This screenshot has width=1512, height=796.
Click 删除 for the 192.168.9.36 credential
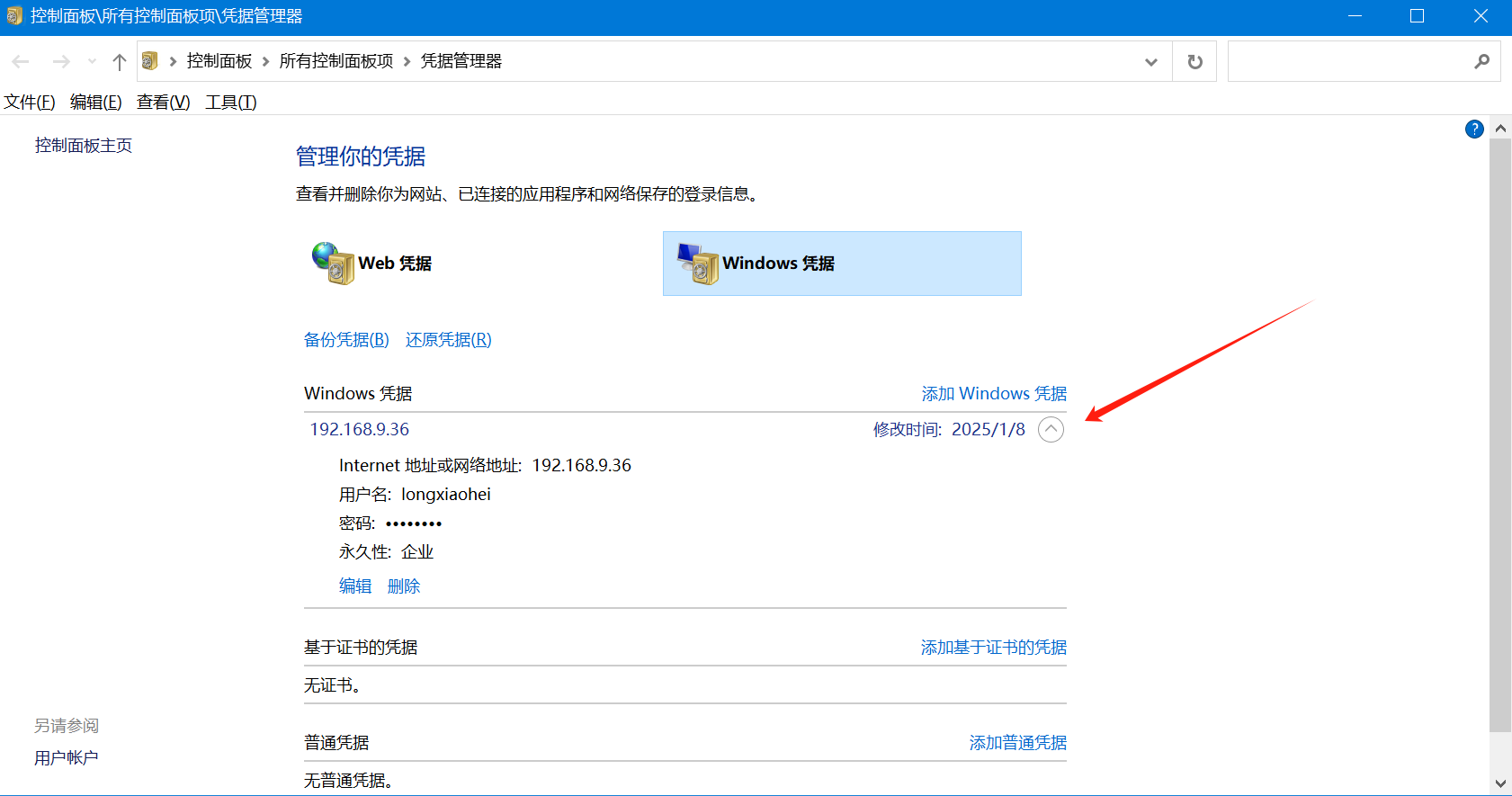click(x=404, y=586)
